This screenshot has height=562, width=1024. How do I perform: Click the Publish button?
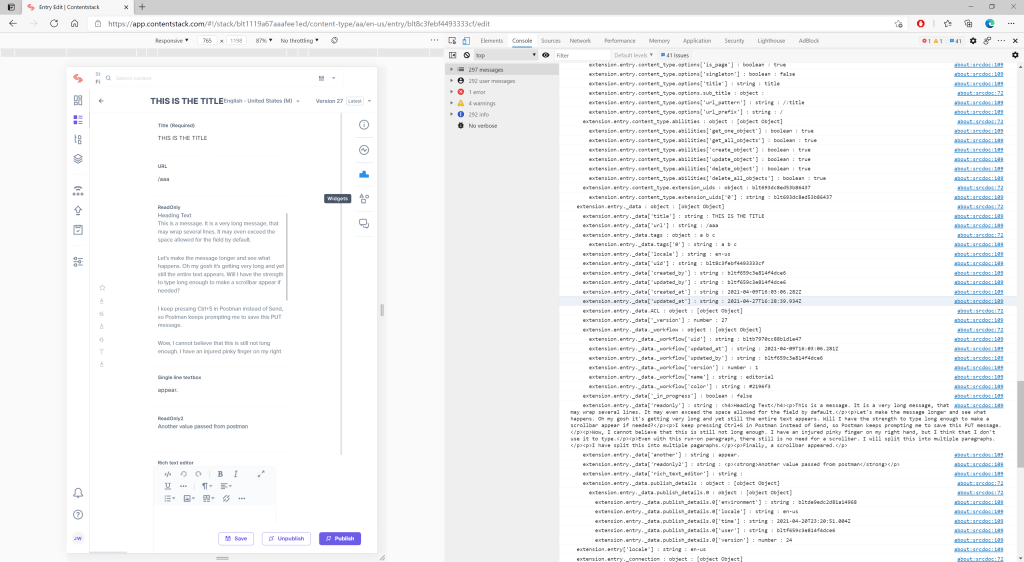click(x=339, y=538)
